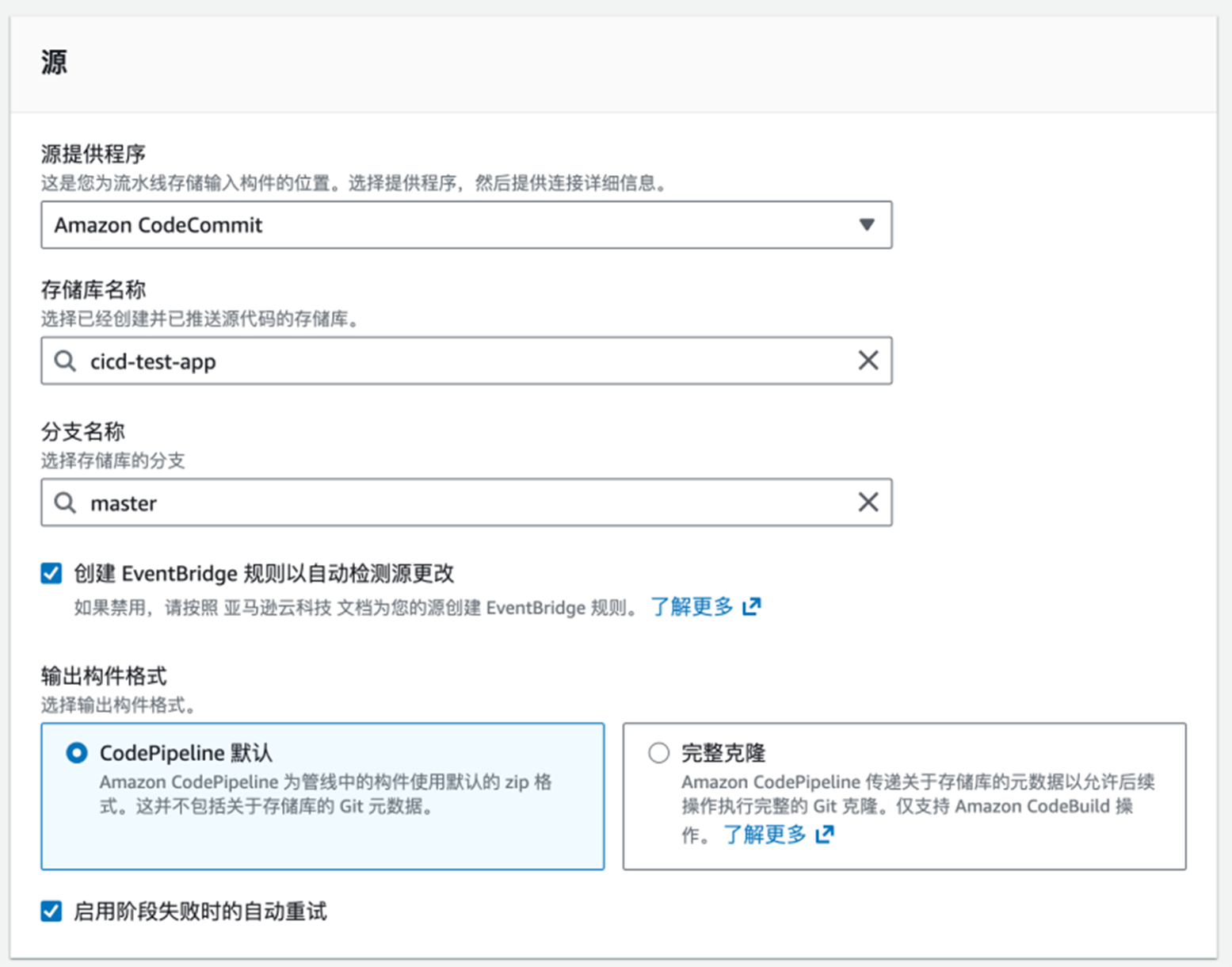Open the EventBridge 了解更多 link
The width and height of the screenshot is (1232, 967).
[x=692, y=607]
